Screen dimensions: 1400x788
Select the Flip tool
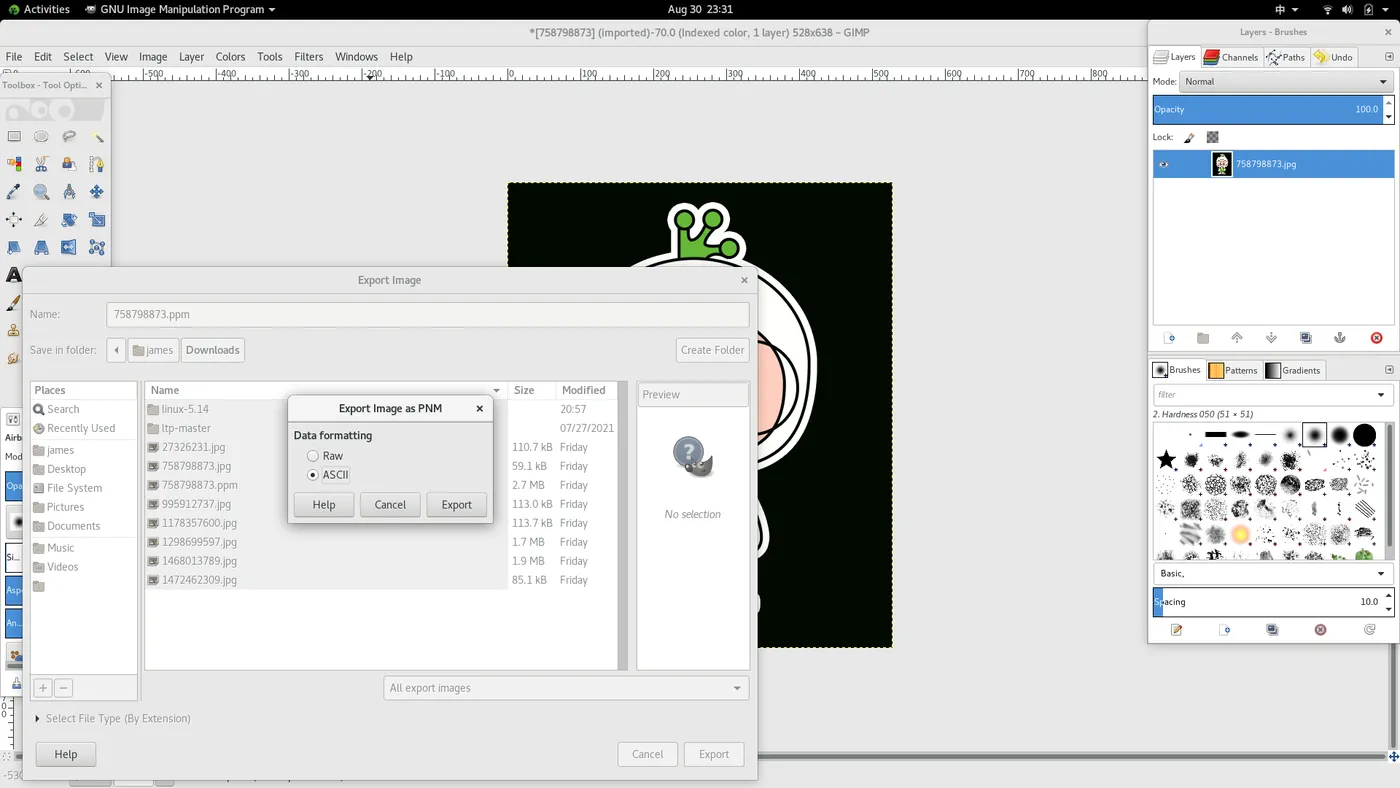point(69,247)
